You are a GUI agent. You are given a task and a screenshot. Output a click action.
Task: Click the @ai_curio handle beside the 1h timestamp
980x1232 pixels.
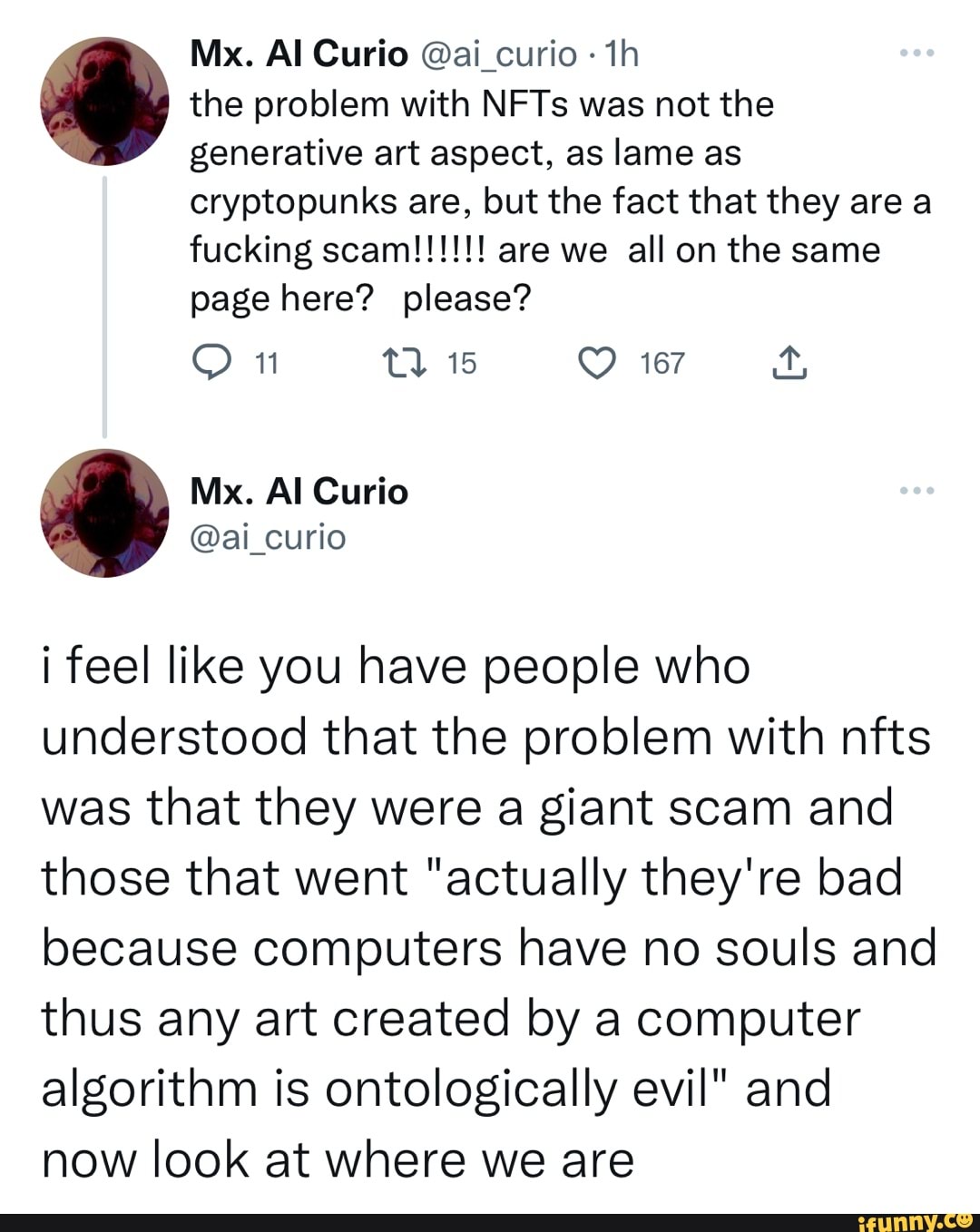pyautogui.click(x=498, y=55)
